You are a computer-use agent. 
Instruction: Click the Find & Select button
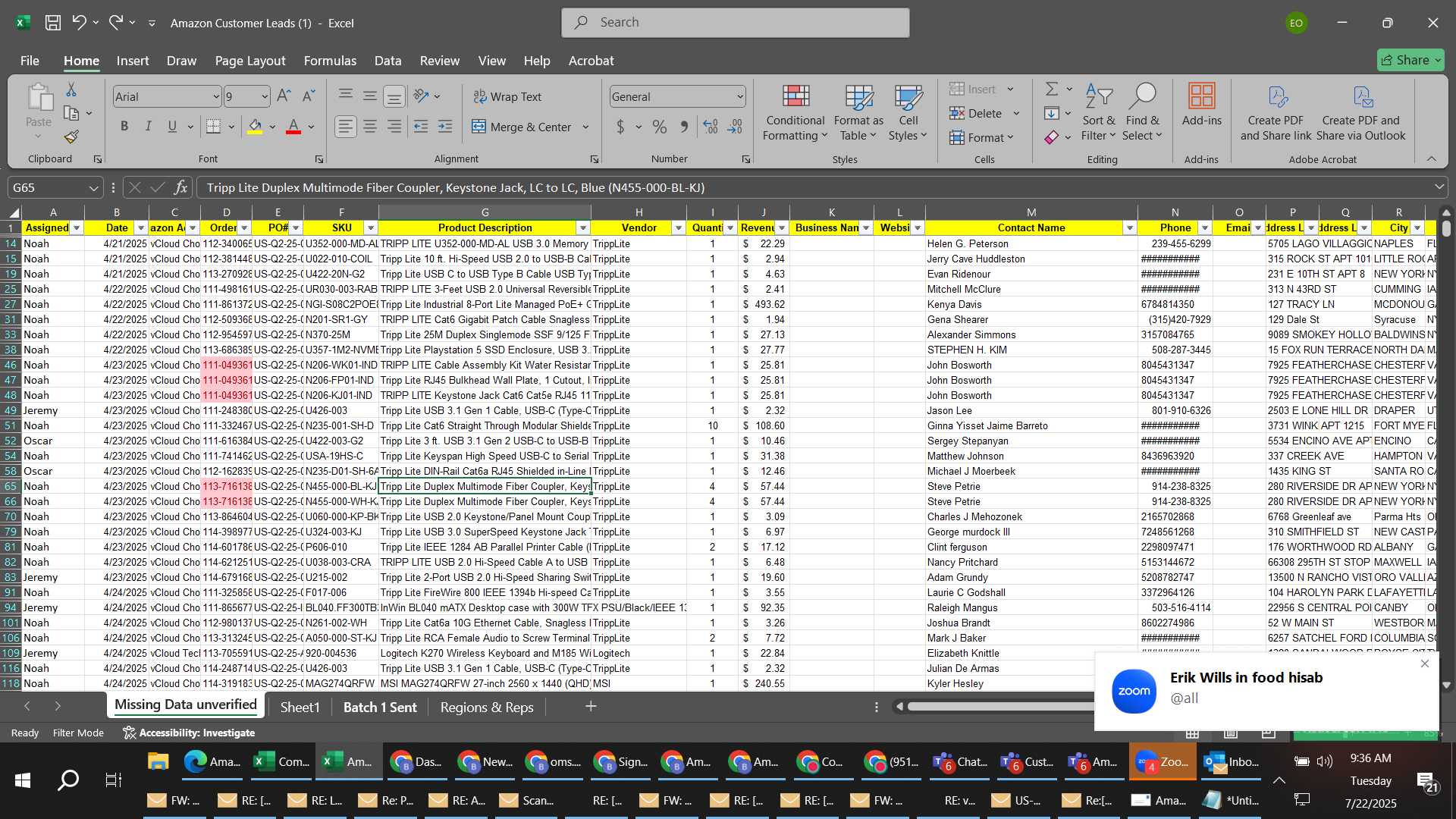(1142, 112)
